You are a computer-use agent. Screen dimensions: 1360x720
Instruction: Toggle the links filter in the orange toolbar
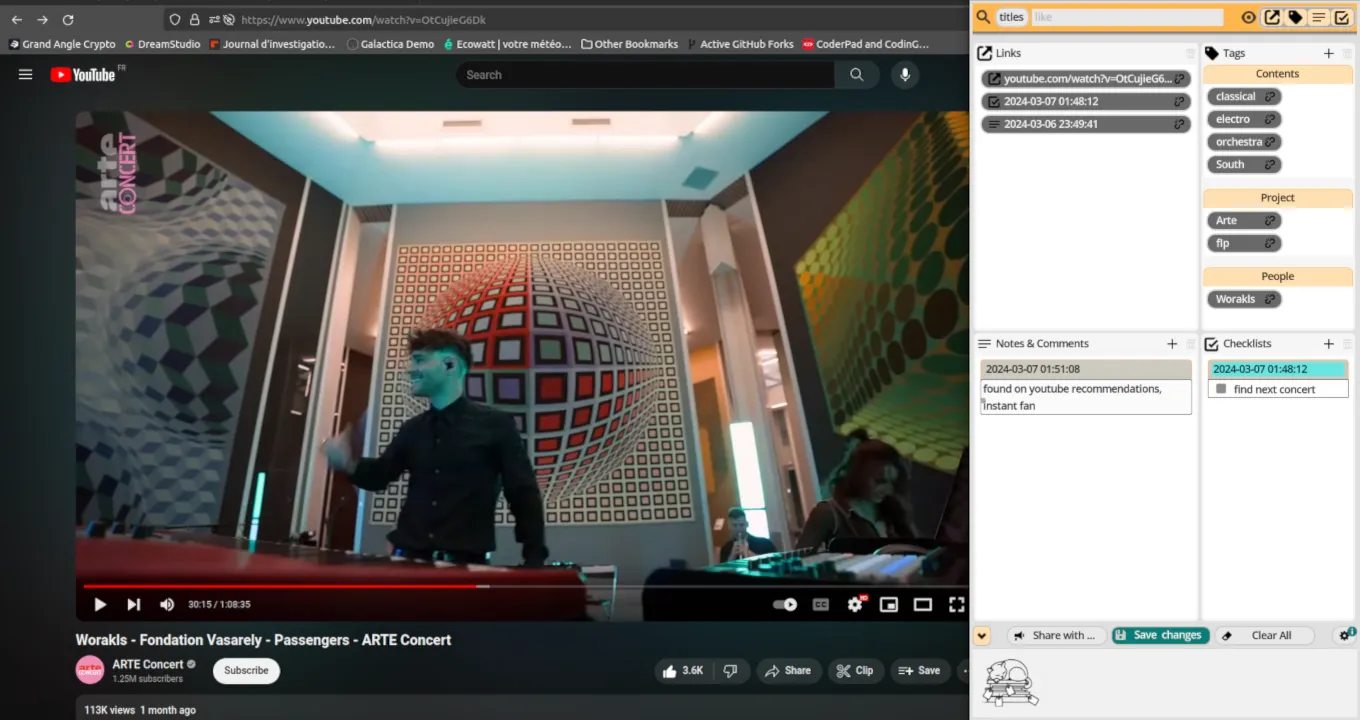pyautogui.click(x=1272, y=17)
